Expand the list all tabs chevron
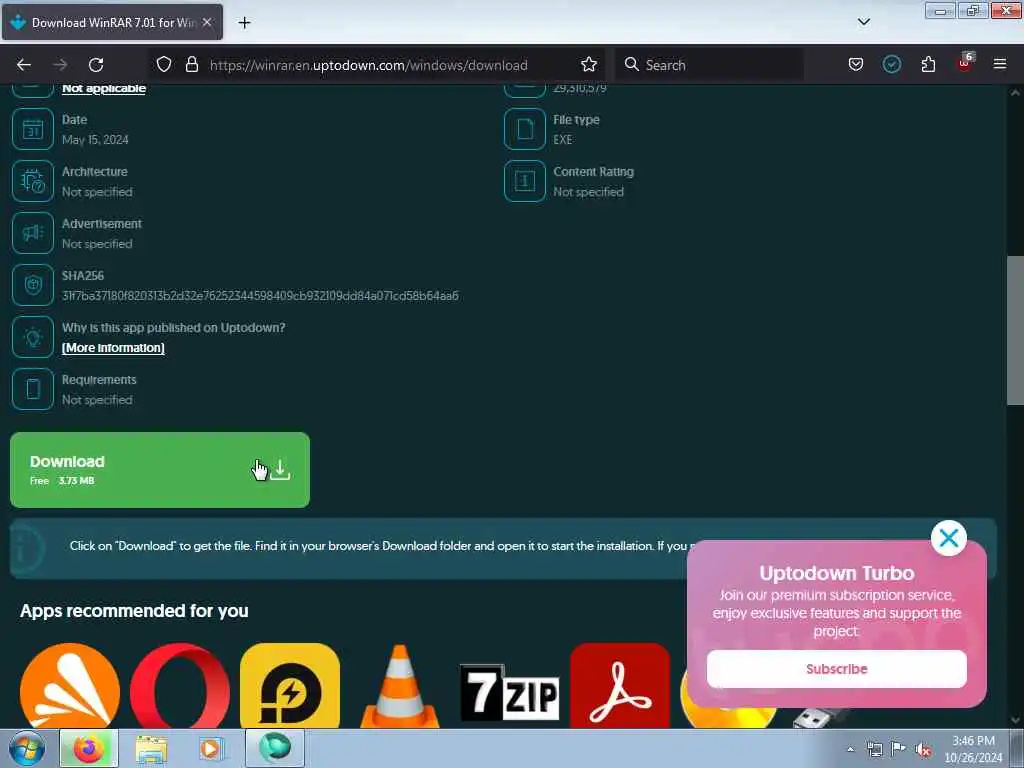The image size is (1024, 768). [863, 22]
